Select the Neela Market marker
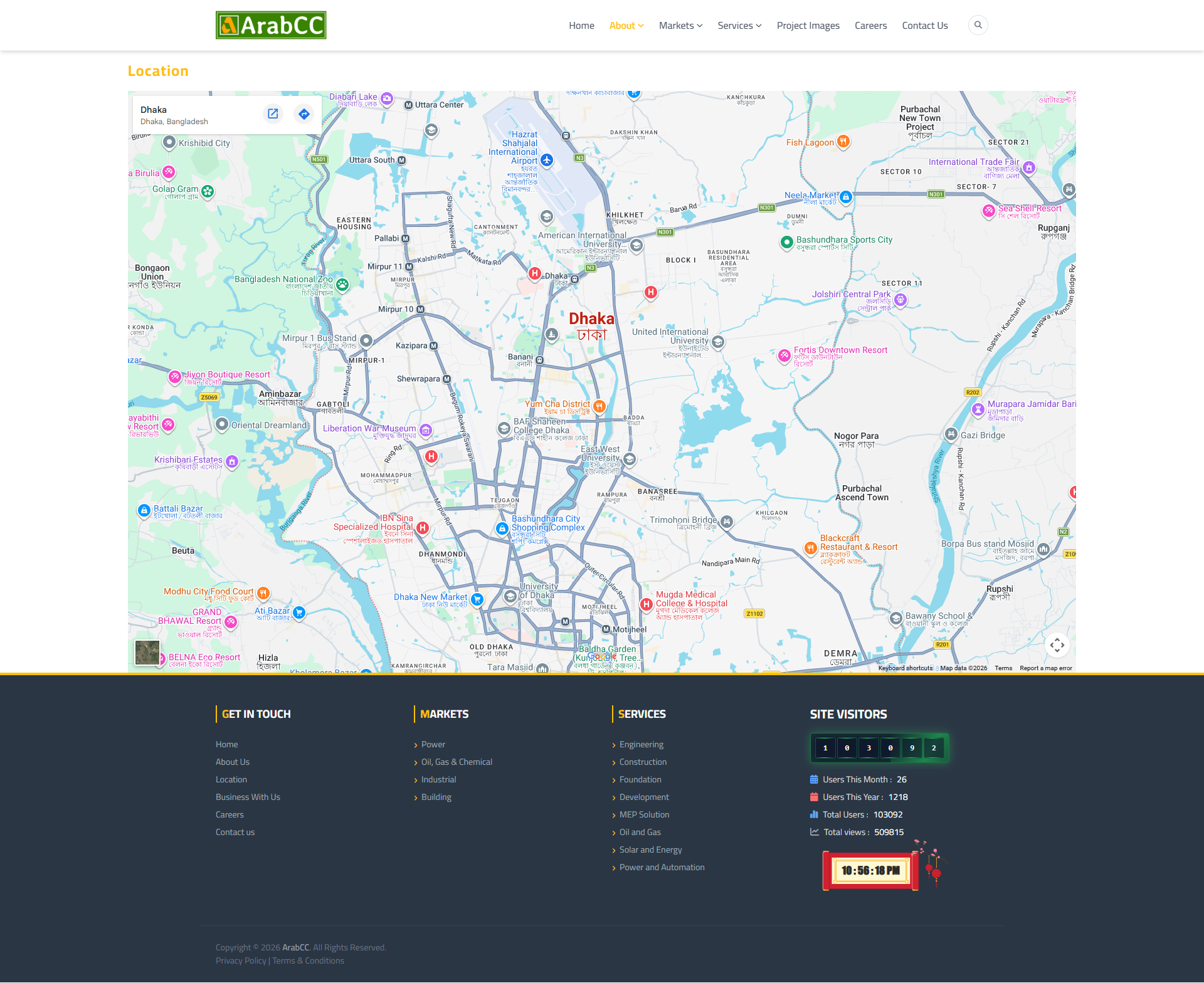1204x983 pixels. click(846, 197)
